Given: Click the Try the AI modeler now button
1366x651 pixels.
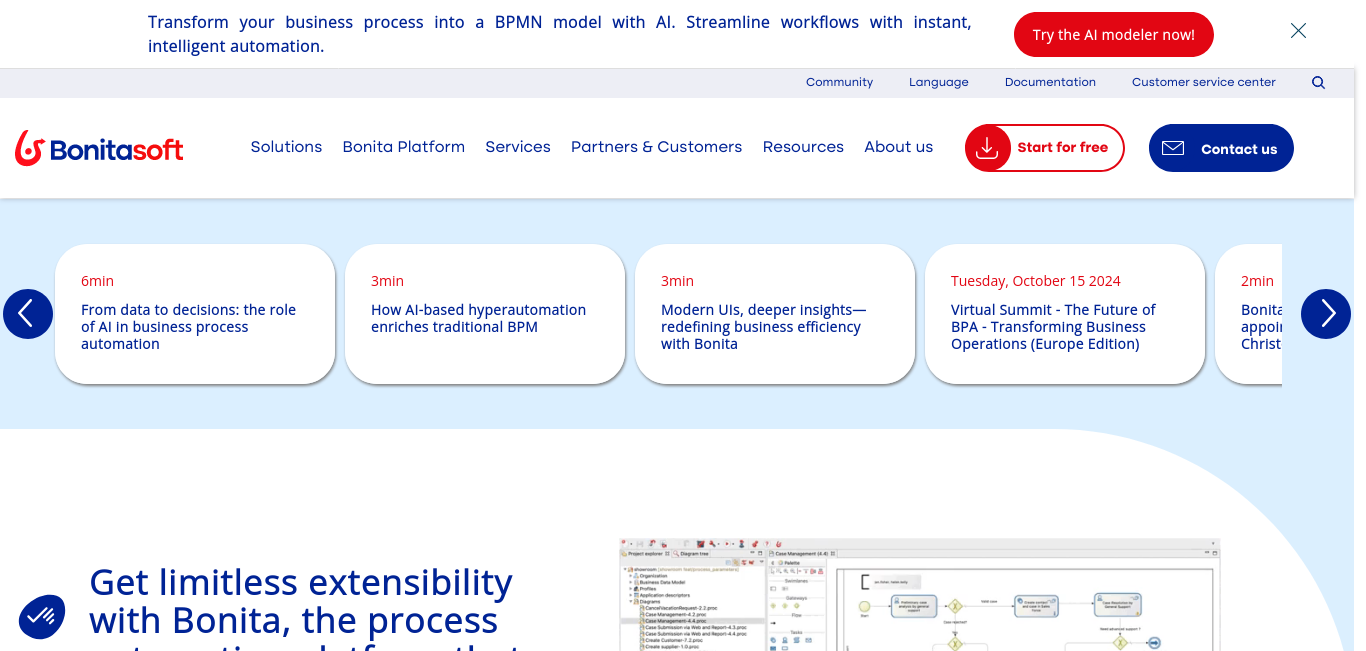Looking at the screenshot, I should click(1113, 35).
